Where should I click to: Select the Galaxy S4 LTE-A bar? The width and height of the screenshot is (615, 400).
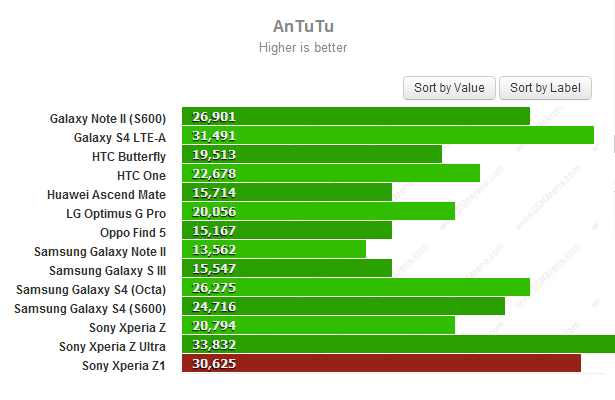tap(387, 136)
